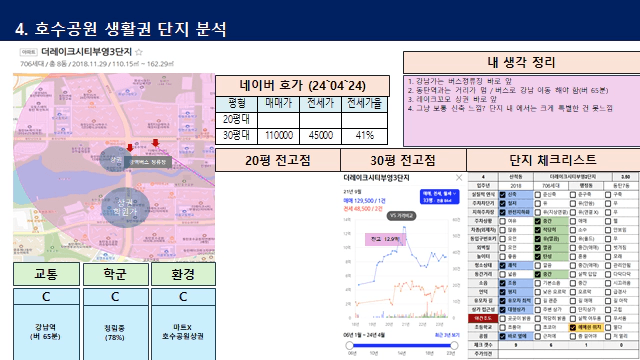Toggle the 준구축 checkbox
This screenshot has height=360, width=640.
click(x=573, y=195)
